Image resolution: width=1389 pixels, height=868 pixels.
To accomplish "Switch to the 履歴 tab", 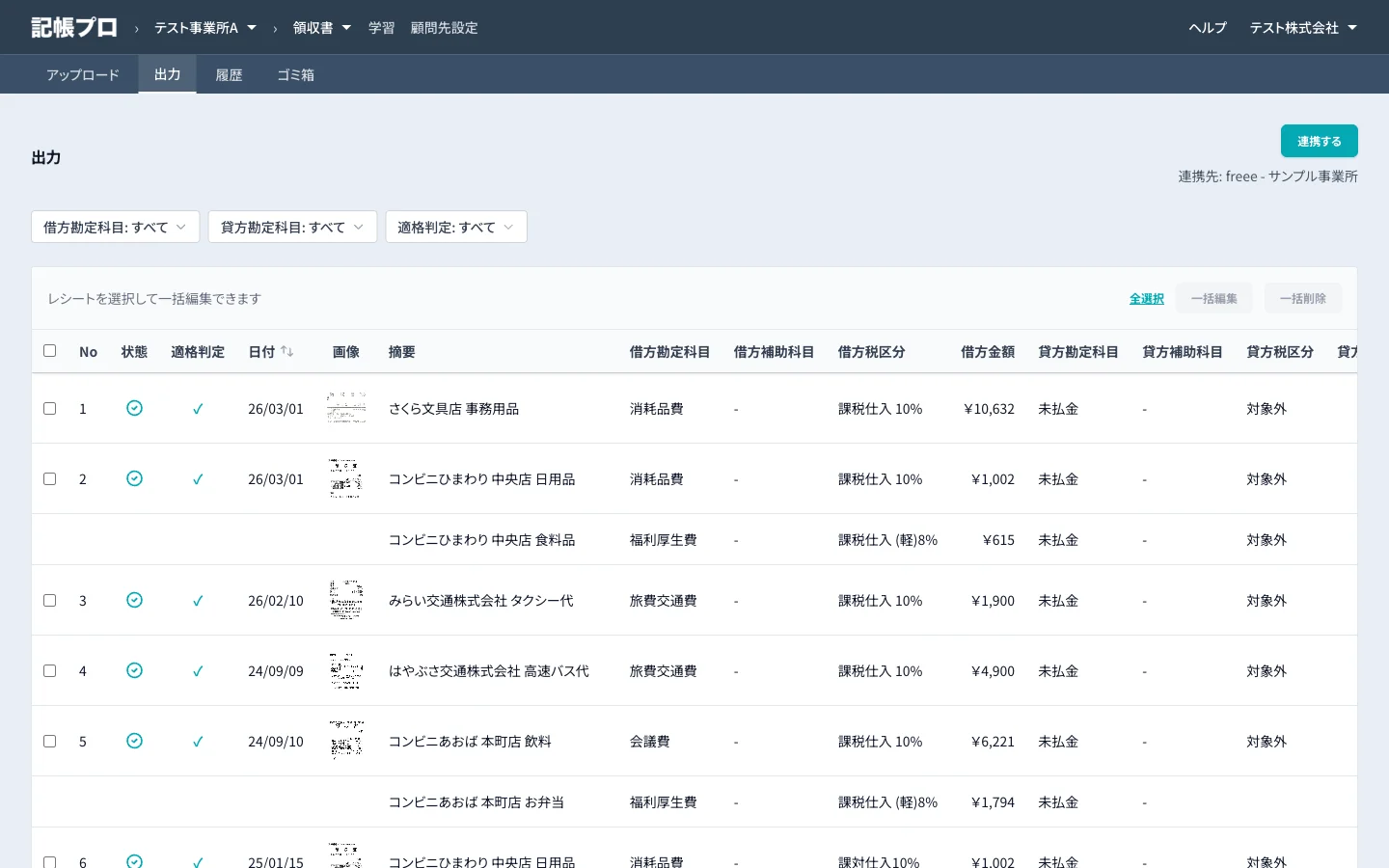I will (229, 74).
